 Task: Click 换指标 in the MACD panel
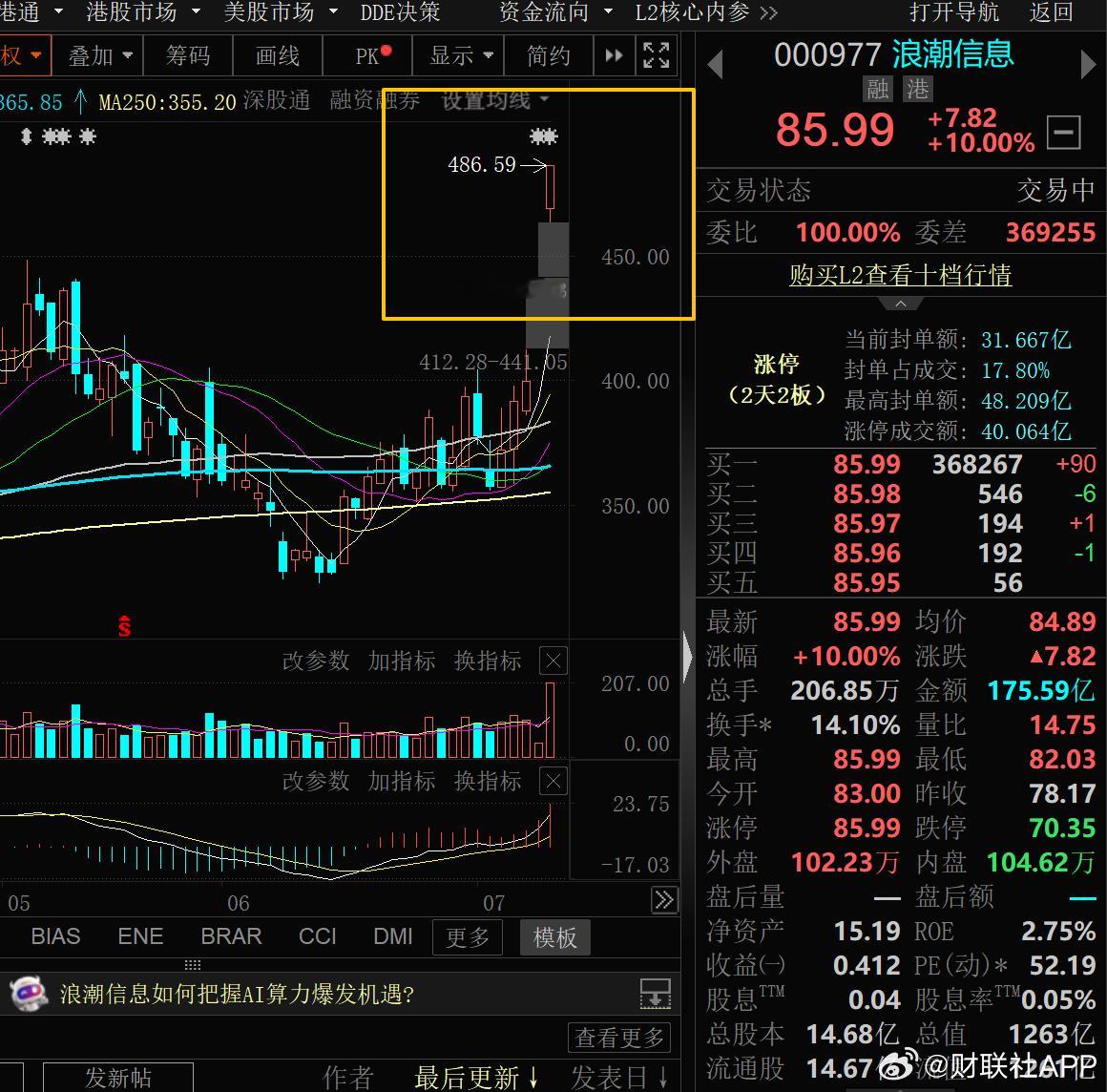tap(488, 781)
